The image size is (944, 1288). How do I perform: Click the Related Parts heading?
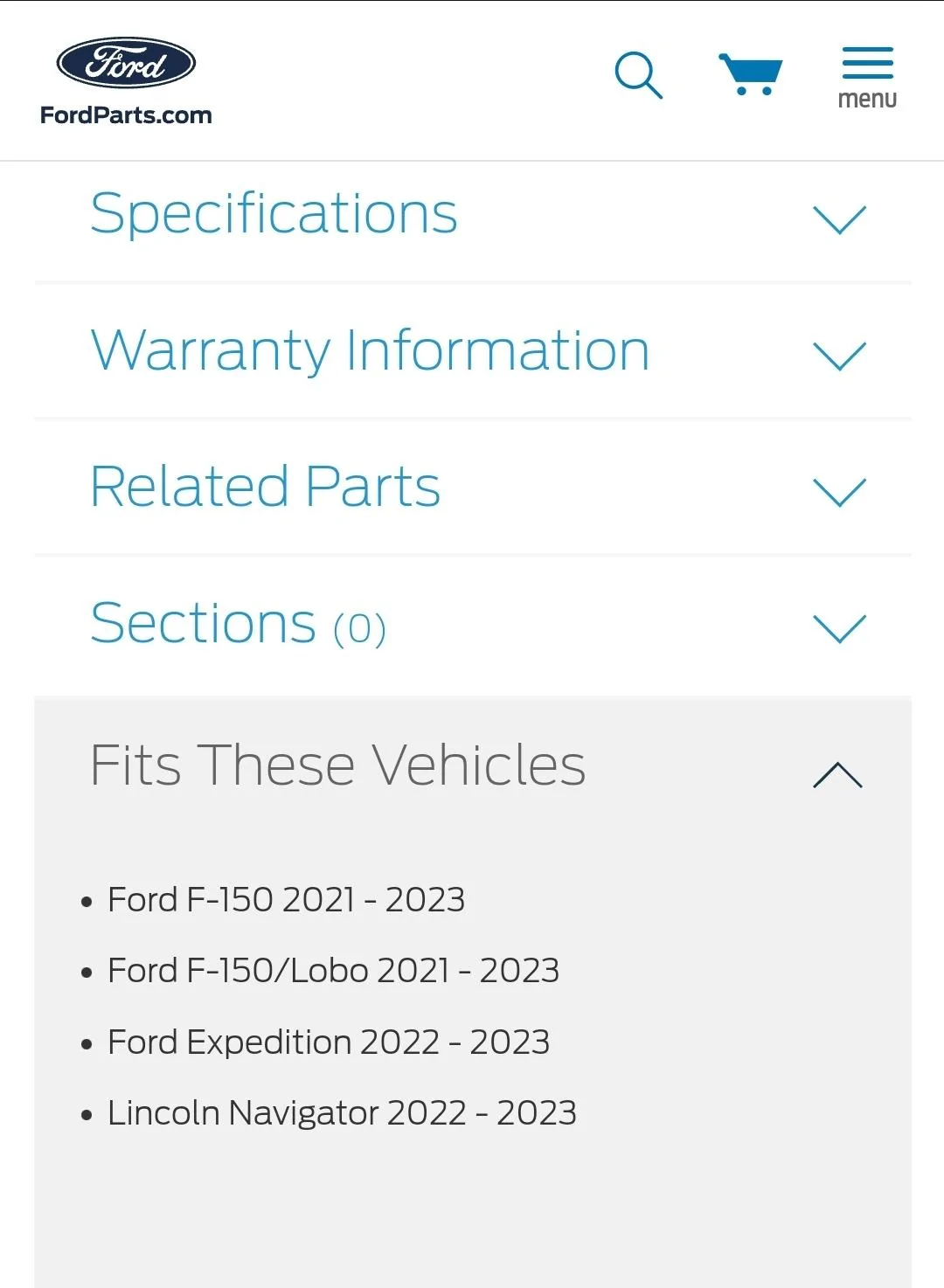tap(266, 488)
